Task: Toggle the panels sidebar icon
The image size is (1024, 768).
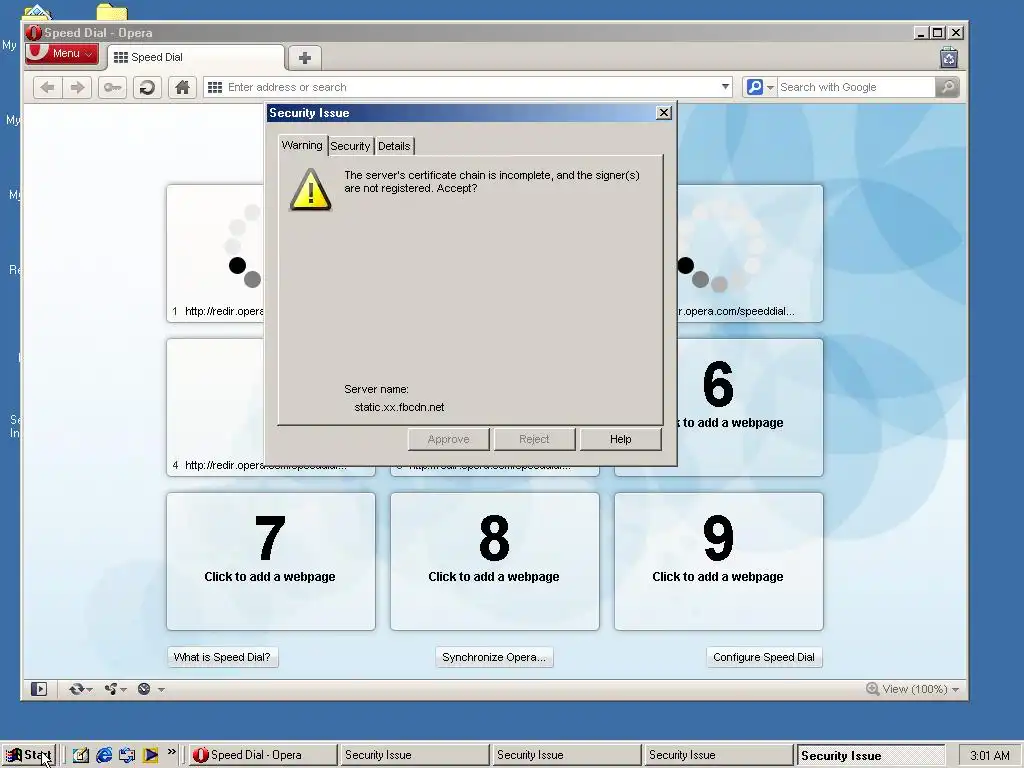Action: pyautogui.click(x=39, y=689)
